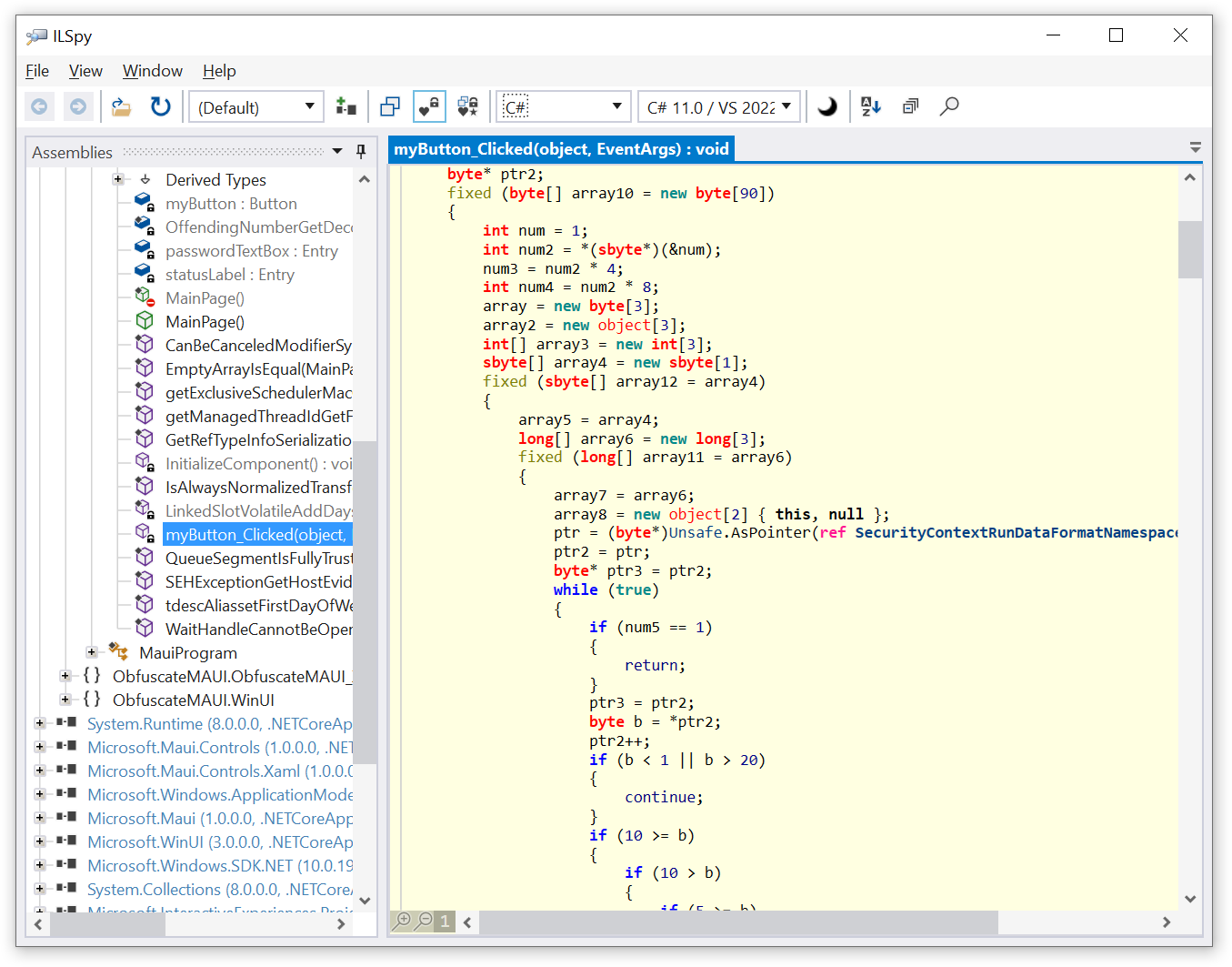Reload all assemblies
Image resolution: width=1232 pixels, height=967 pixels.
pyautogui.click(x=160, y=106)
